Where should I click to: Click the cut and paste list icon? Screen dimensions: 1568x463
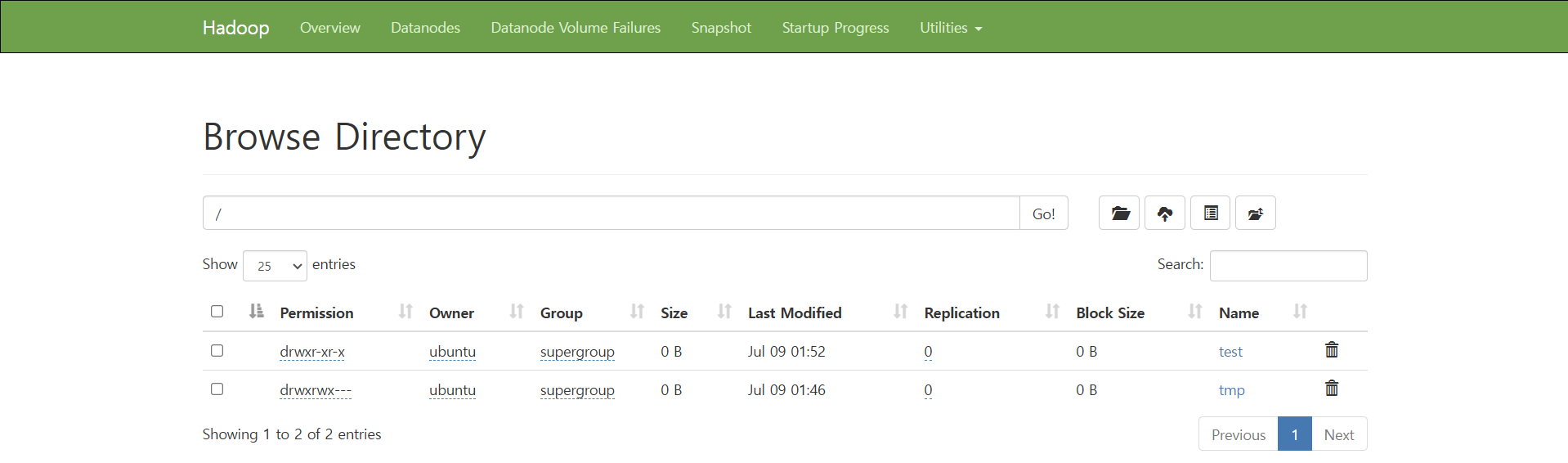click(x=1210, y=214)
